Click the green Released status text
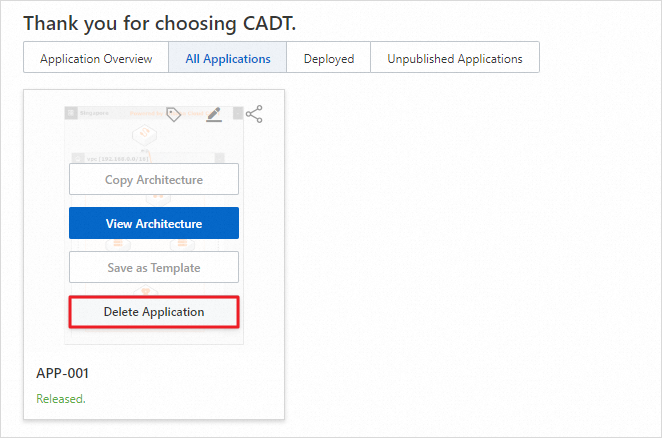This screenshot has width=662, height=438. tap(61, 399)
